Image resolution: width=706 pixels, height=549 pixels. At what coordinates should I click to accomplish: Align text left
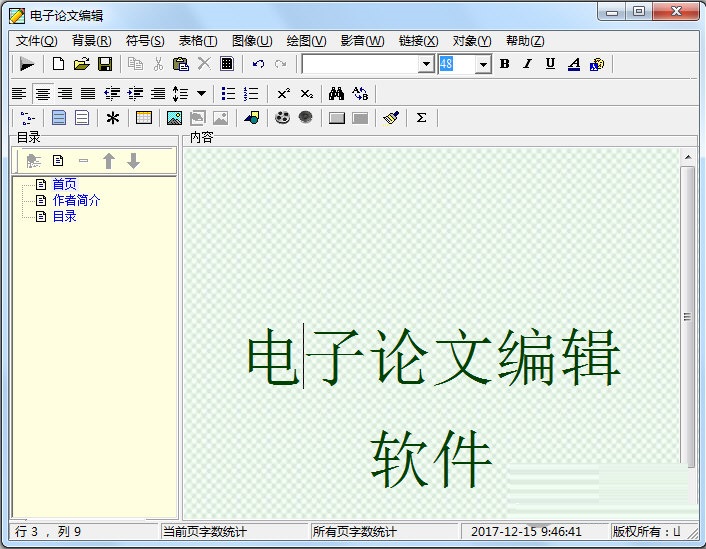[x=19, y=94]
